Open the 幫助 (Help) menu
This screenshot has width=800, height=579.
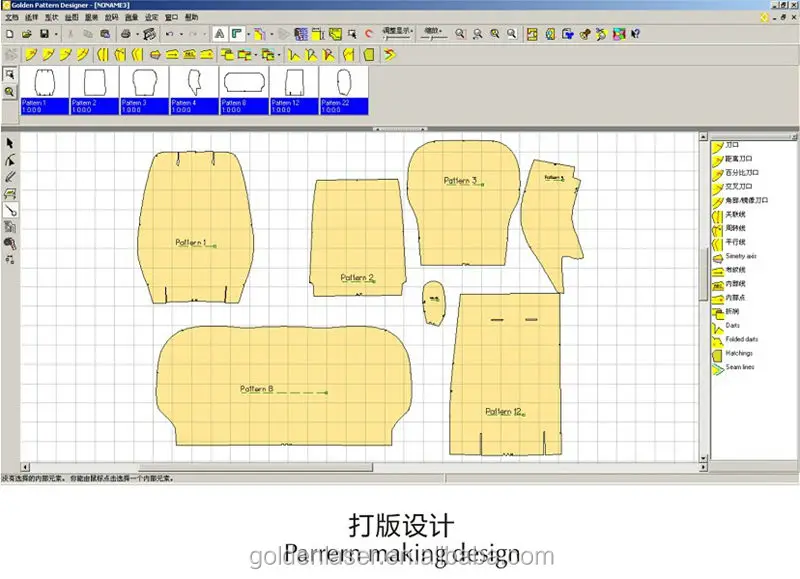coord(191,18)
